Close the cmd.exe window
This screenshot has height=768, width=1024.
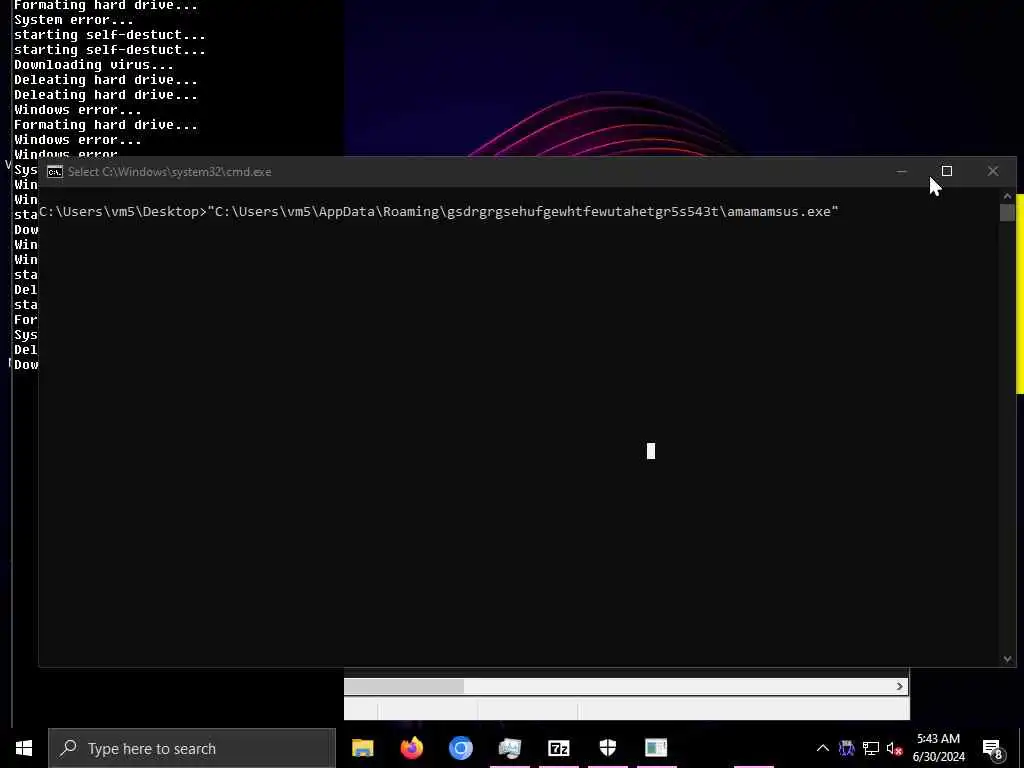(x=993, y=171)
